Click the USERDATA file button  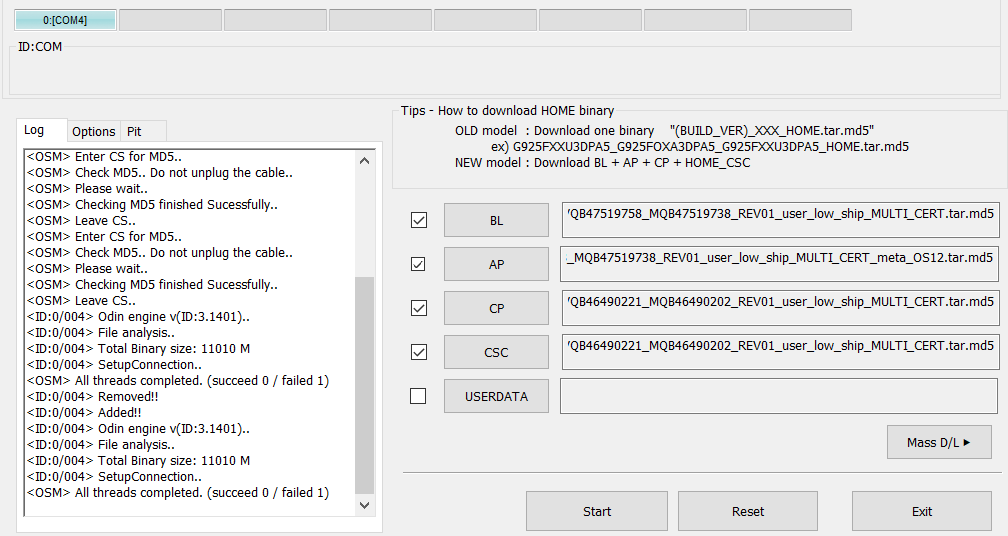(x=496, y=397)
